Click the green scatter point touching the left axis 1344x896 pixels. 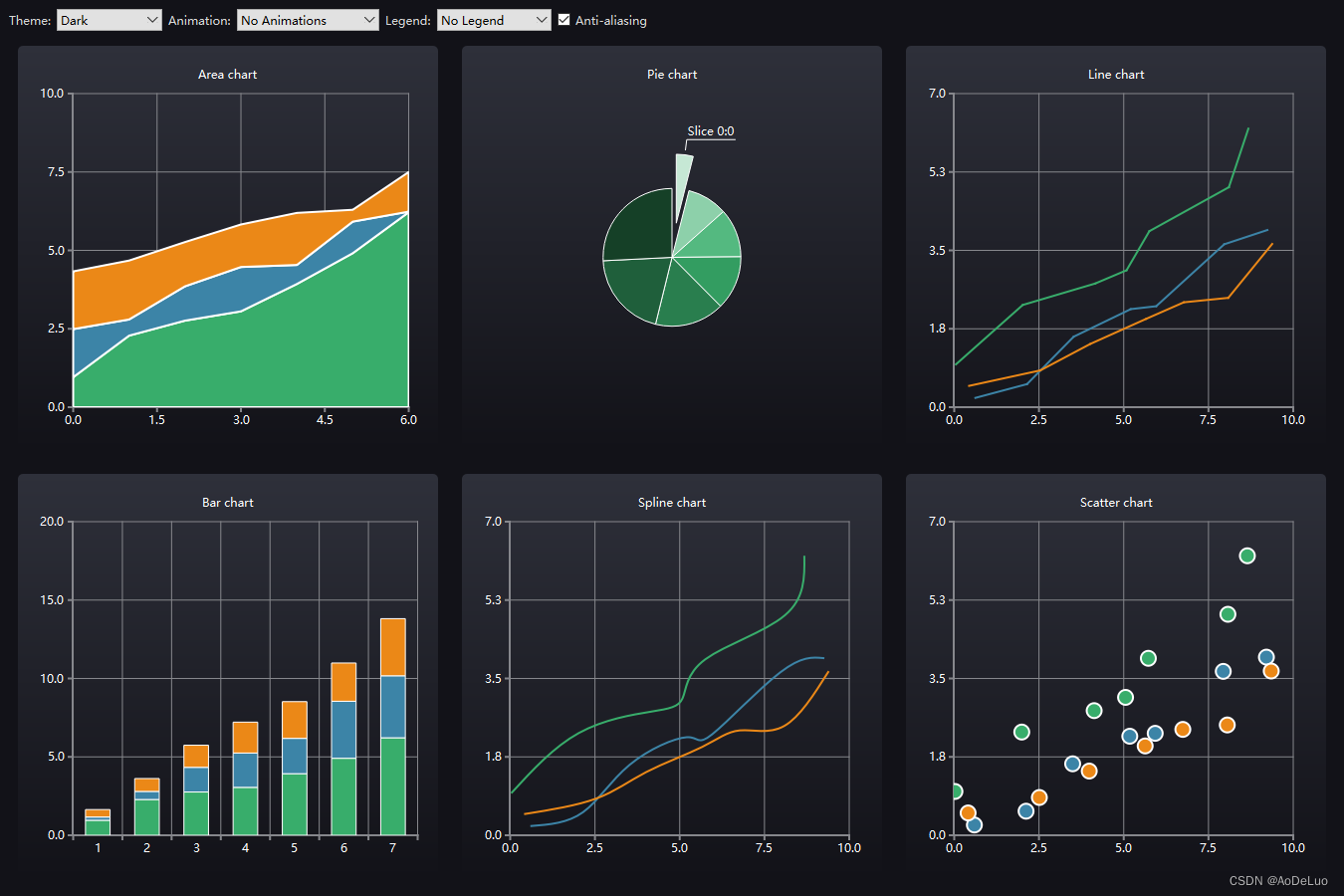click(x=957, y=791)
